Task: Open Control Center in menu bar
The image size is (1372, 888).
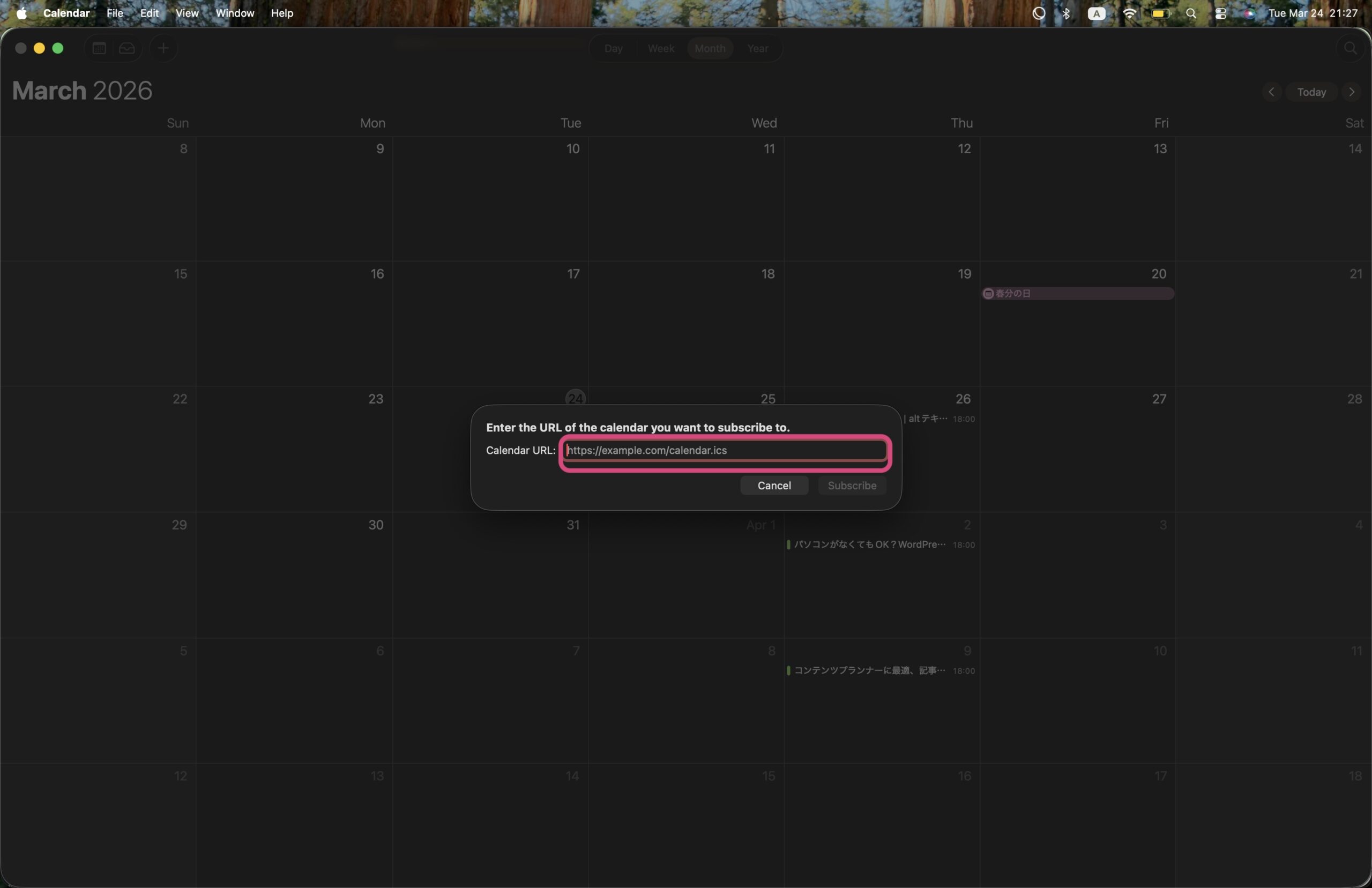Action: pos(1220,13)
